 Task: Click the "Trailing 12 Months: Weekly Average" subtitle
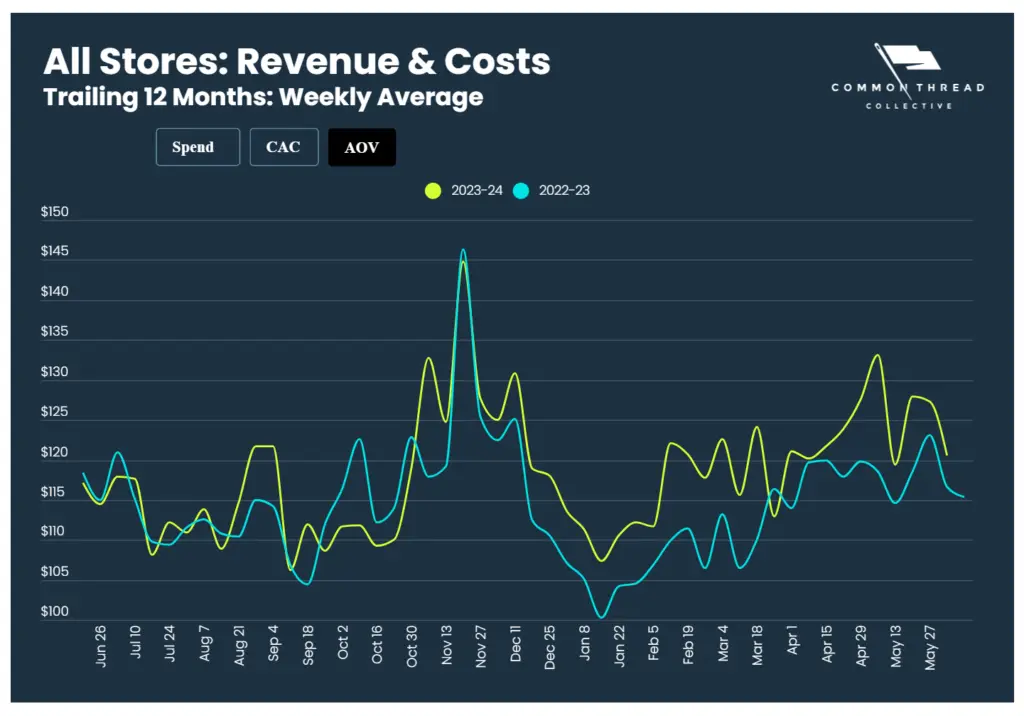(263, 97)
